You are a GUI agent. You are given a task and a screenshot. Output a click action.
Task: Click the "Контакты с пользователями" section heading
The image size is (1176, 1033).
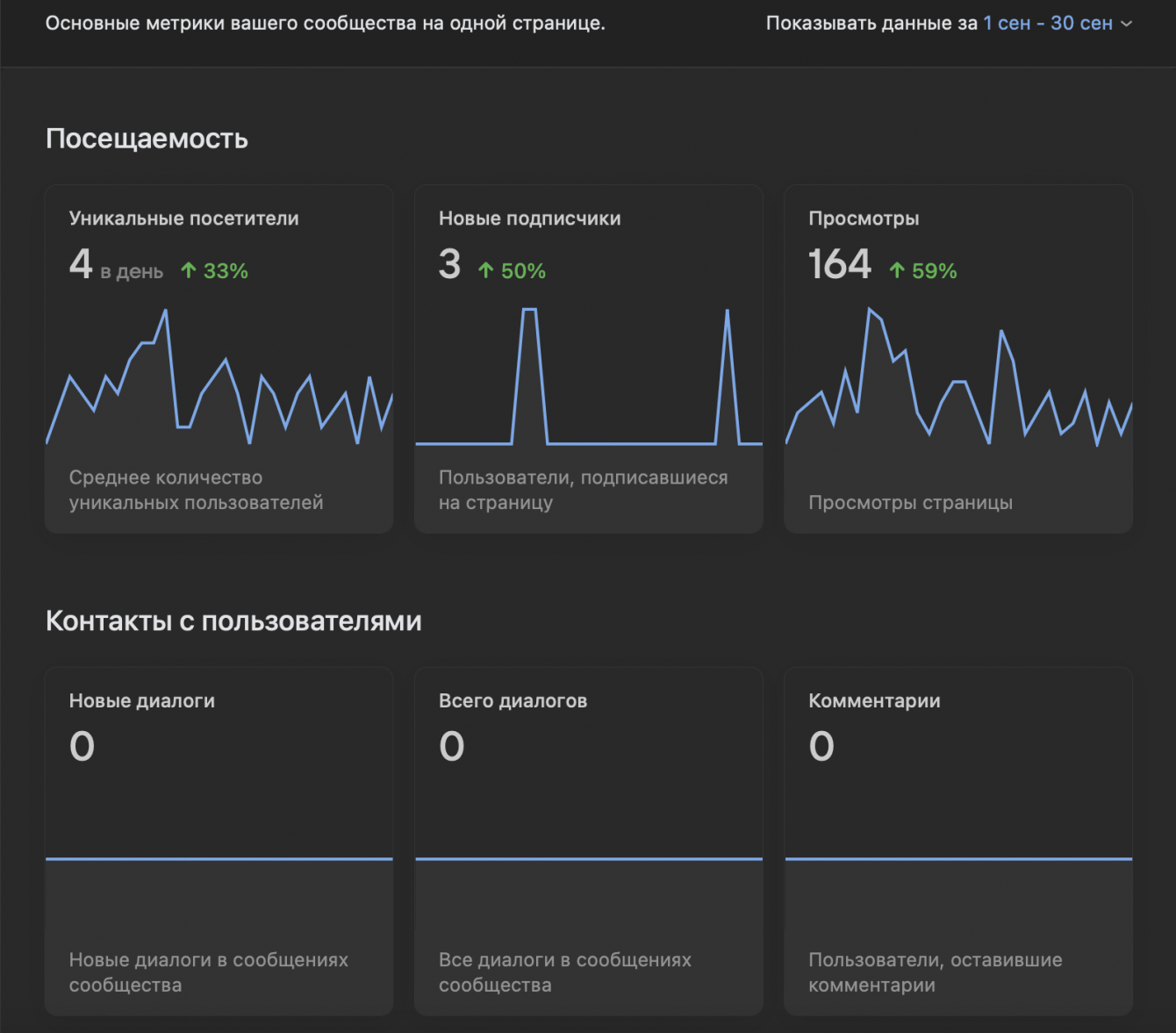[x=233, y=621]
